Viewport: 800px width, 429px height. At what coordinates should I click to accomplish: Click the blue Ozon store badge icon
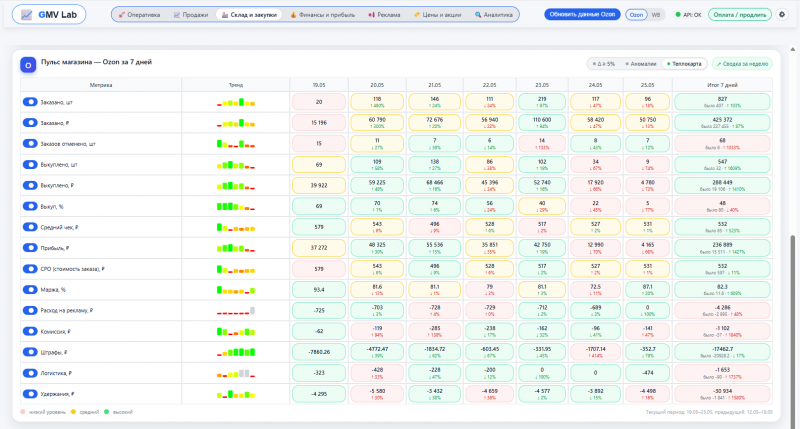click(x=28, y=65)
